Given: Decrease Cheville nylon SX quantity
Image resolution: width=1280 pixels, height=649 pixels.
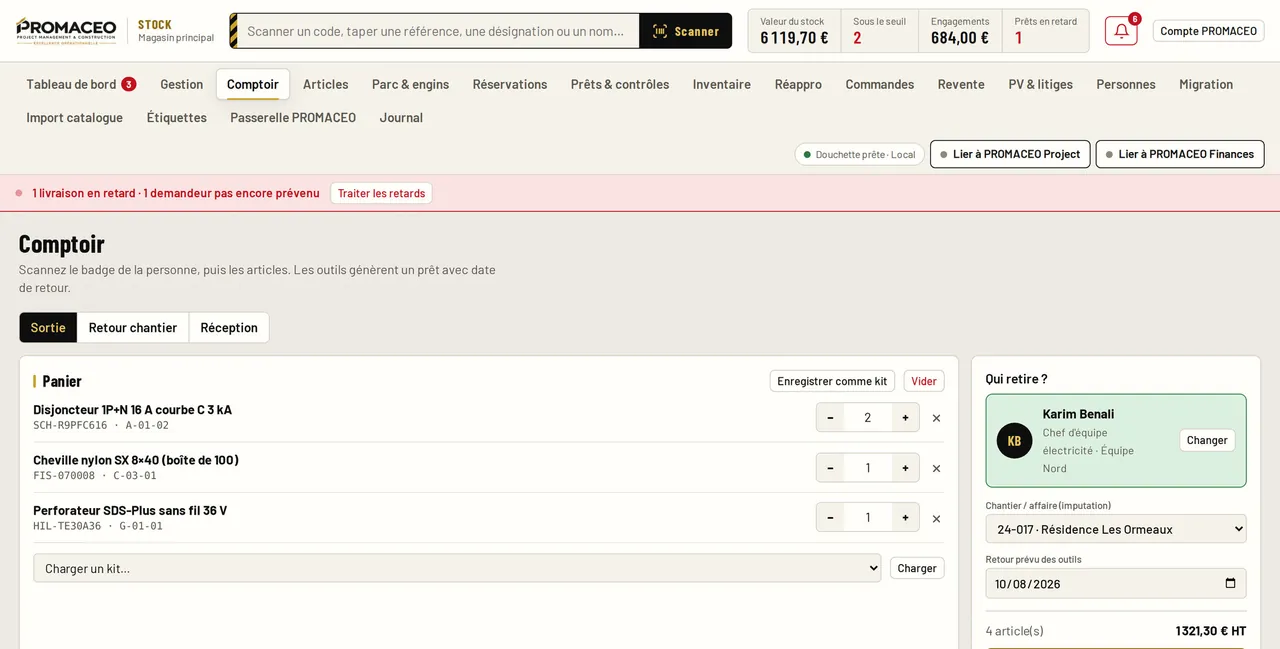Looking at the screenshot, I should coord(830,467).
